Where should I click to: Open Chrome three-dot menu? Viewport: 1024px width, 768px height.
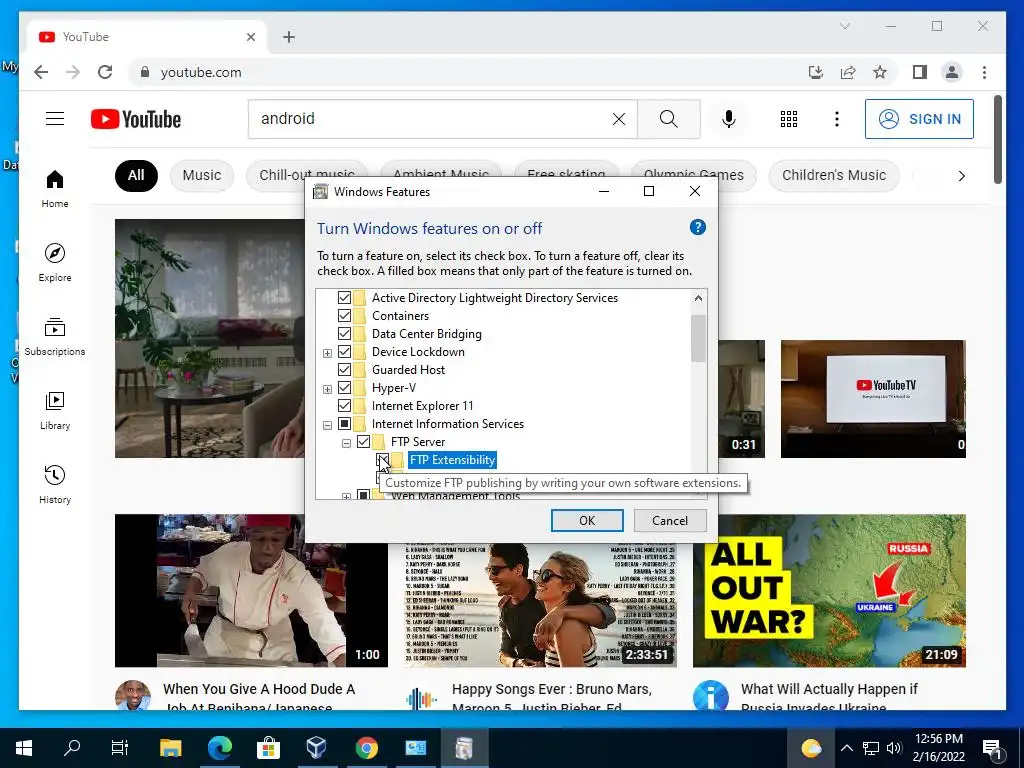pyautogui.click(x=984, y=72)
